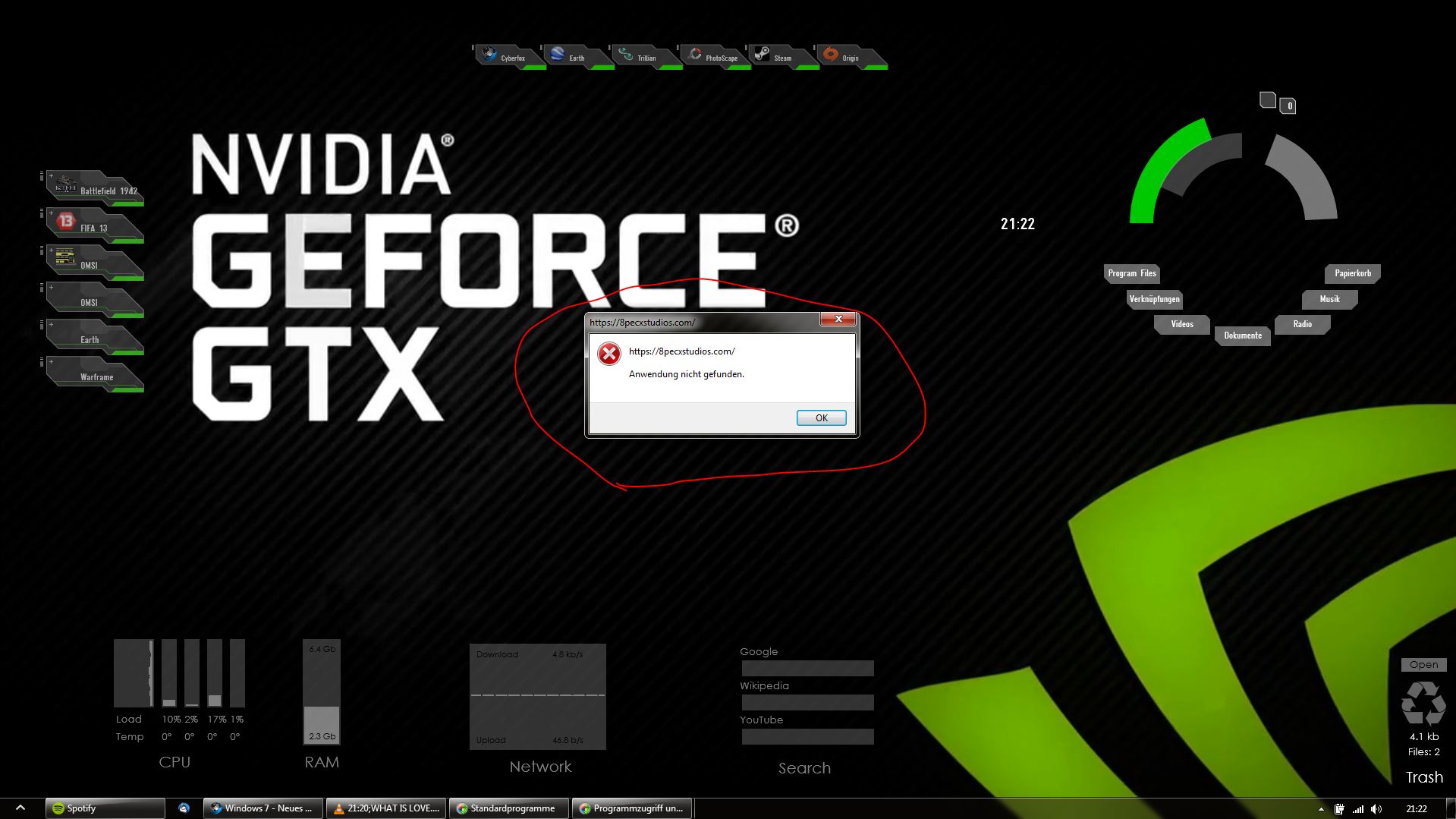The width and height of the screenshot is (1456, 819).
Task: Start Battlefield 1942 from the left launcher
Action: coord(95,188)
